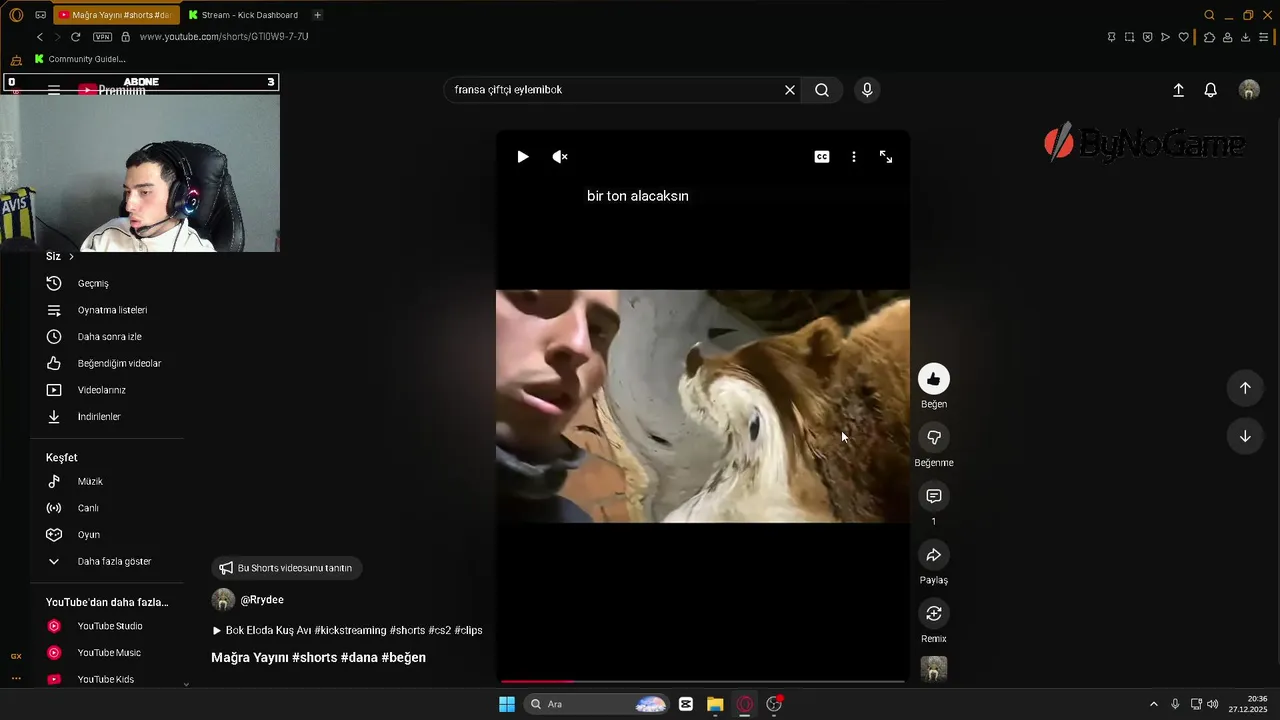The height and width of the screenshot is (720, 1280).
Task: Open Opera search tabs magnifier icon
Action: [1209, 15]
